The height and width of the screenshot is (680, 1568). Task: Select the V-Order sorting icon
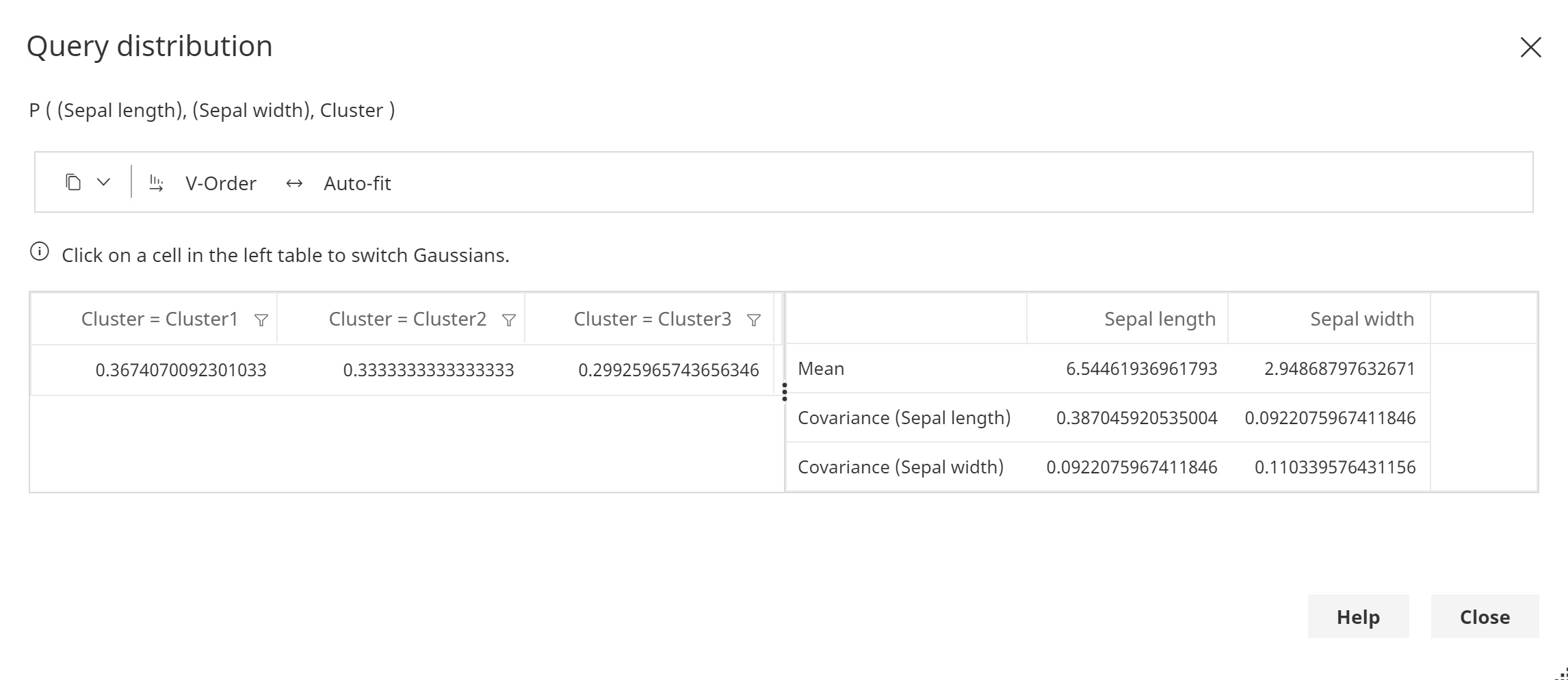[157, 182]
